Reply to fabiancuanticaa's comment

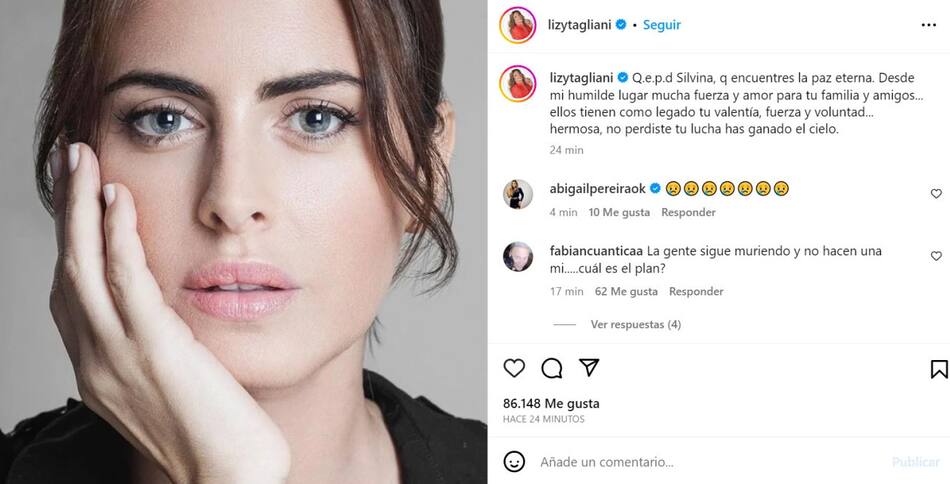pos(696,291)
